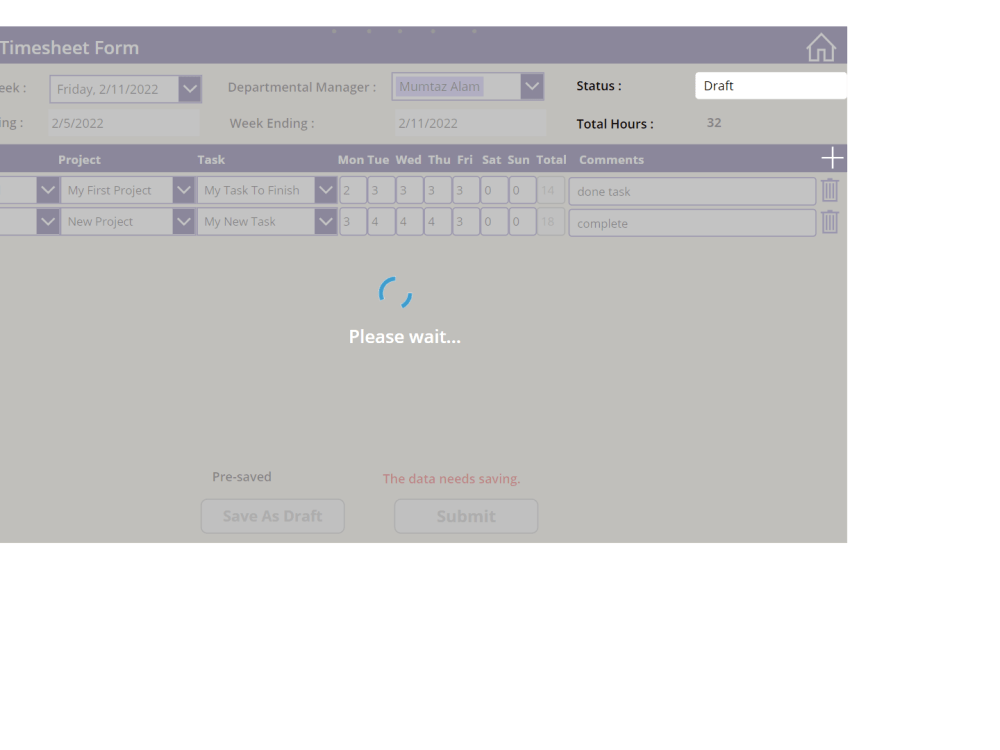Click the Departmental Manager label

click(302, 87)
